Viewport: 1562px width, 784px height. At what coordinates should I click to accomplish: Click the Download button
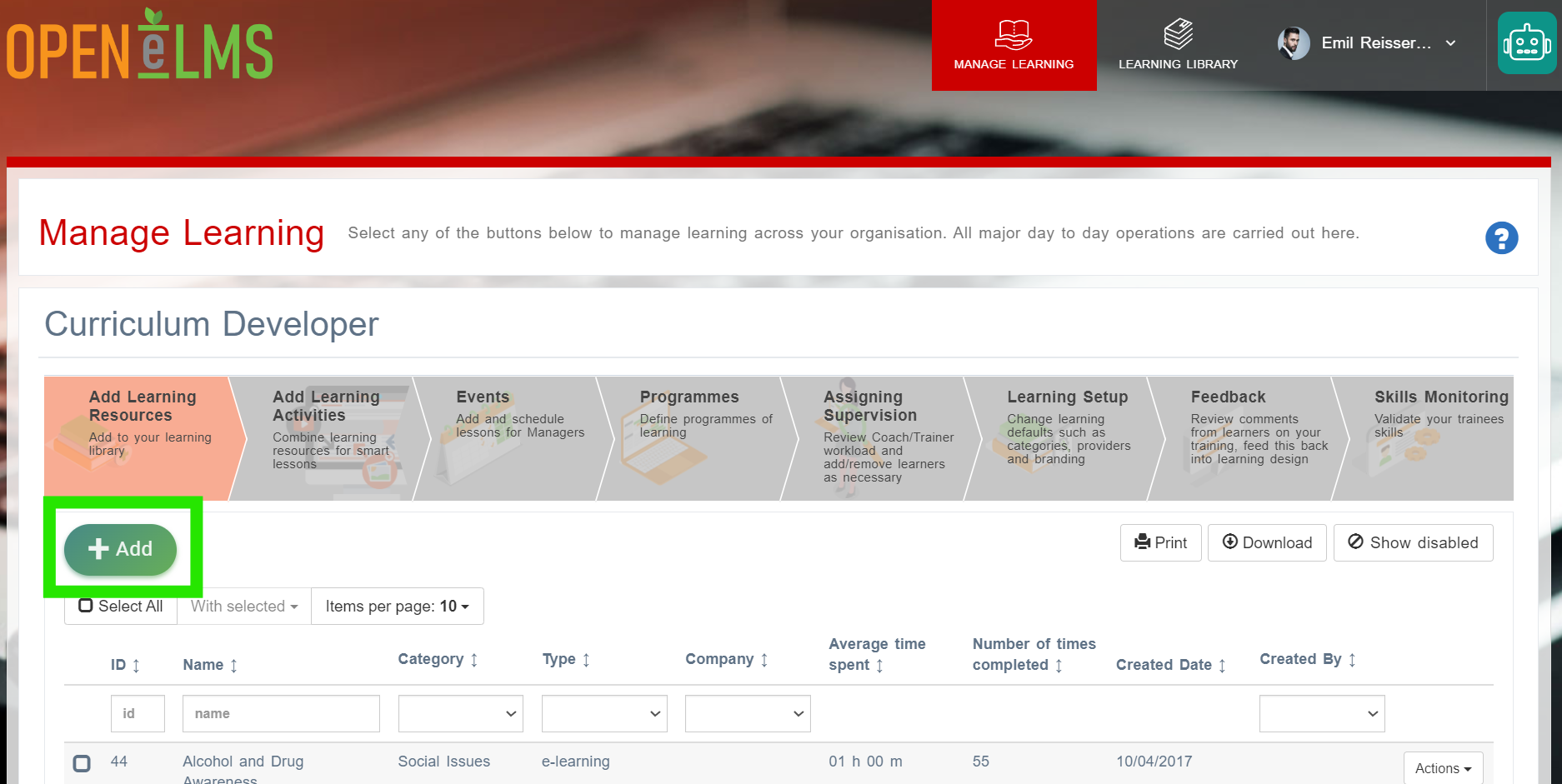[x=1267, y=542]
